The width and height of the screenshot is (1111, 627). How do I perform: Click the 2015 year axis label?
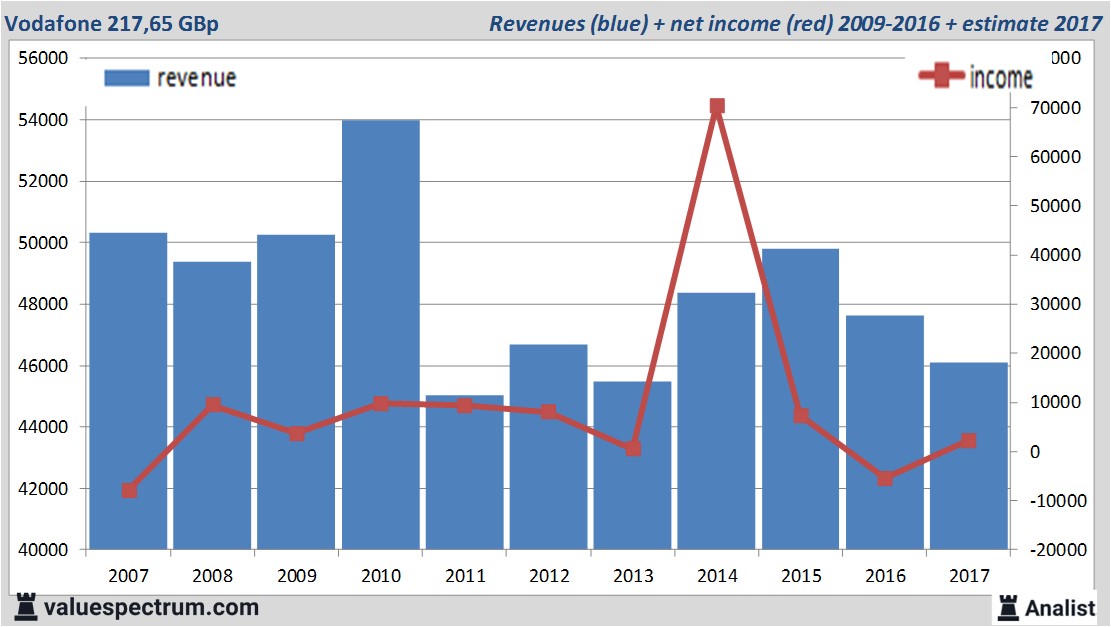[801, 575]
